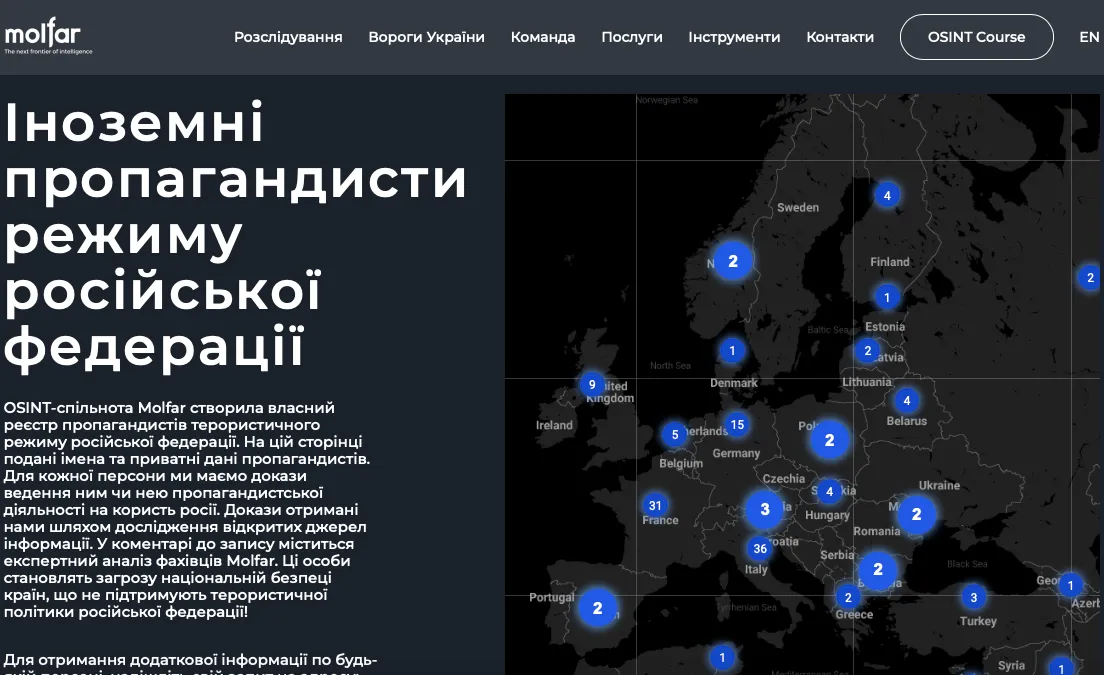Open the Belarus cluster marker 4

click(907, 401)
